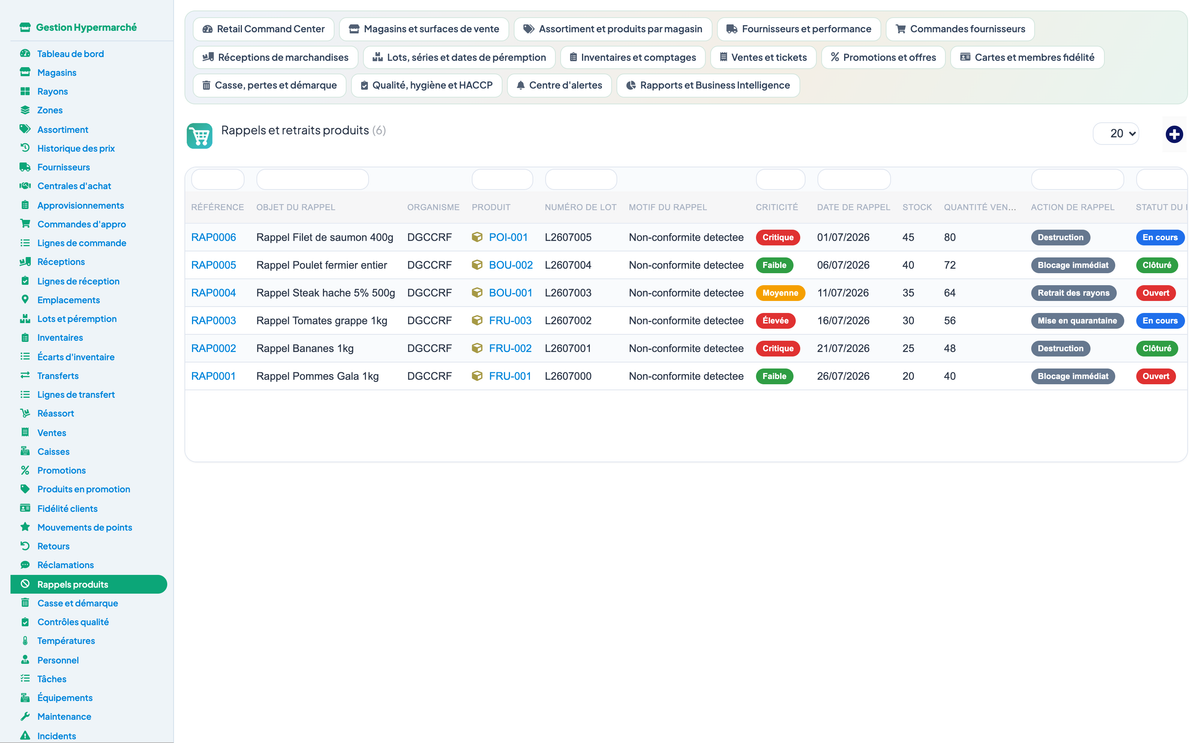Image resolution: width=1200 pixels, height=743 pixels.
Task: Click the Date de rappel filter field
Action: pos(854,180)
